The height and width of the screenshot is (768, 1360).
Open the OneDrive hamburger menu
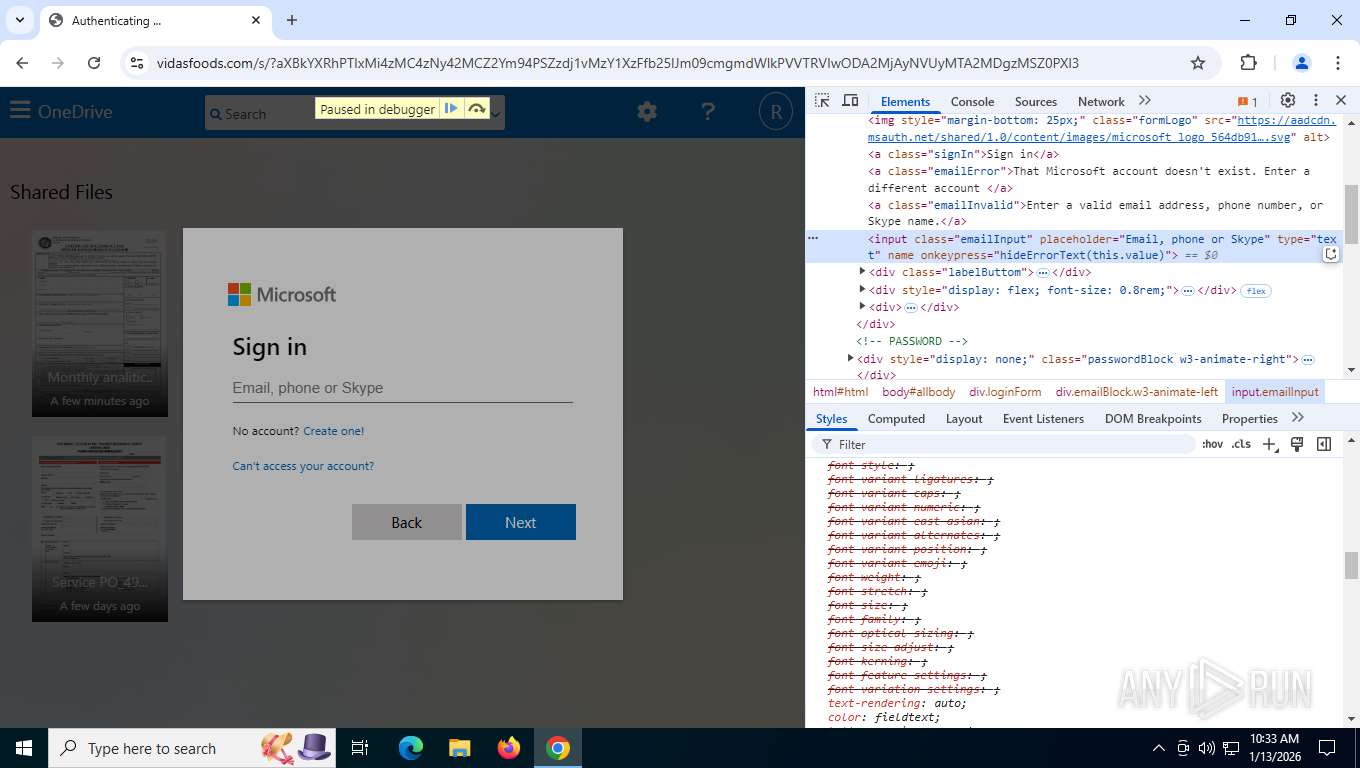click(20, 111)
